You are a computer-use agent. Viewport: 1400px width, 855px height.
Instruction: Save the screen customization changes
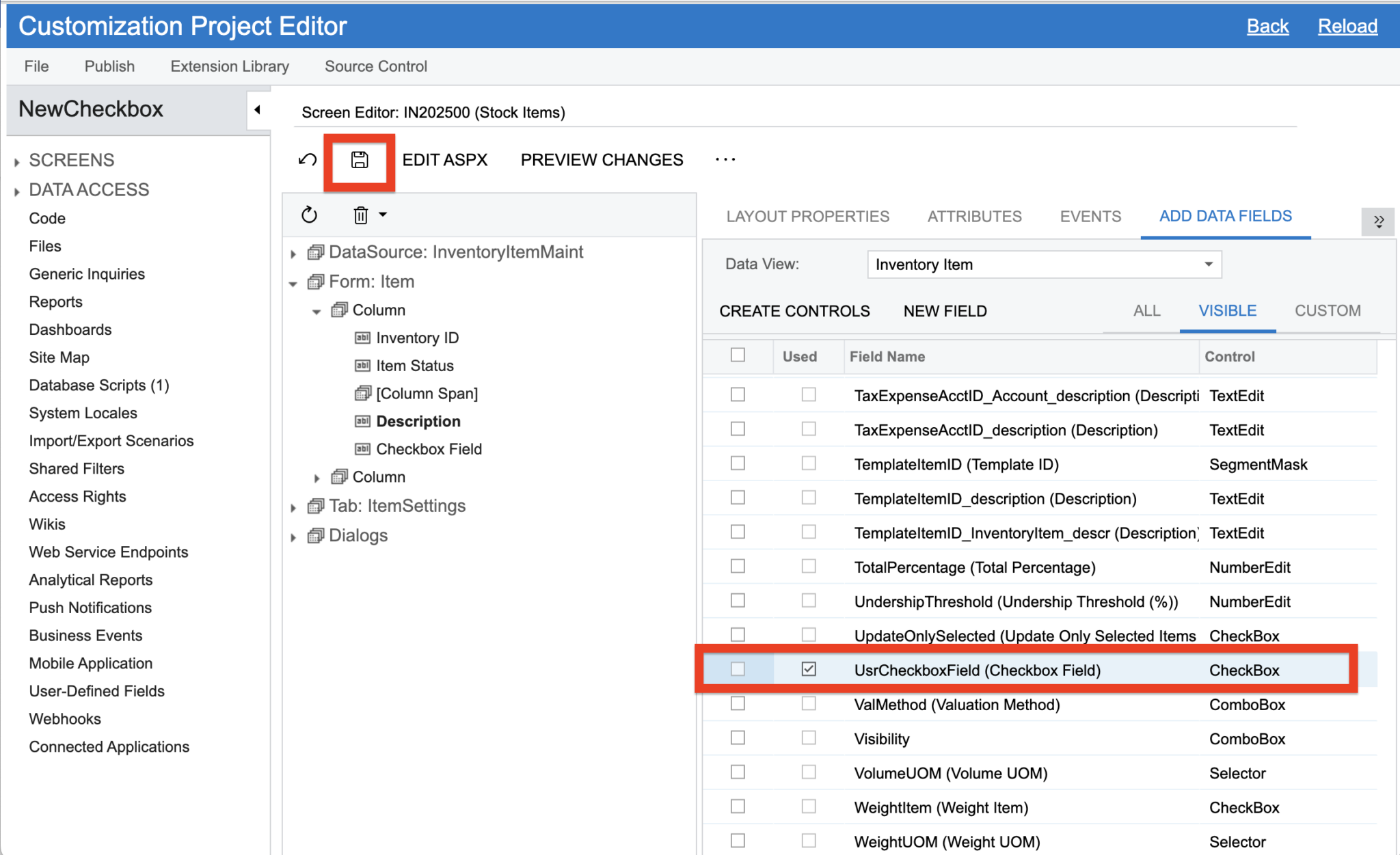coord(360,160)
